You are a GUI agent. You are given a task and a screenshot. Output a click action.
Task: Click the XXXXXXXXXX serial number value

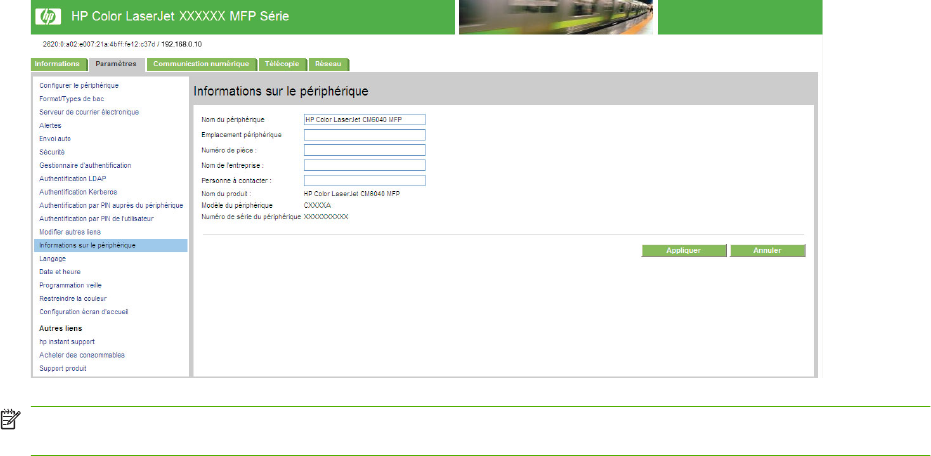(x=326, y=217)
